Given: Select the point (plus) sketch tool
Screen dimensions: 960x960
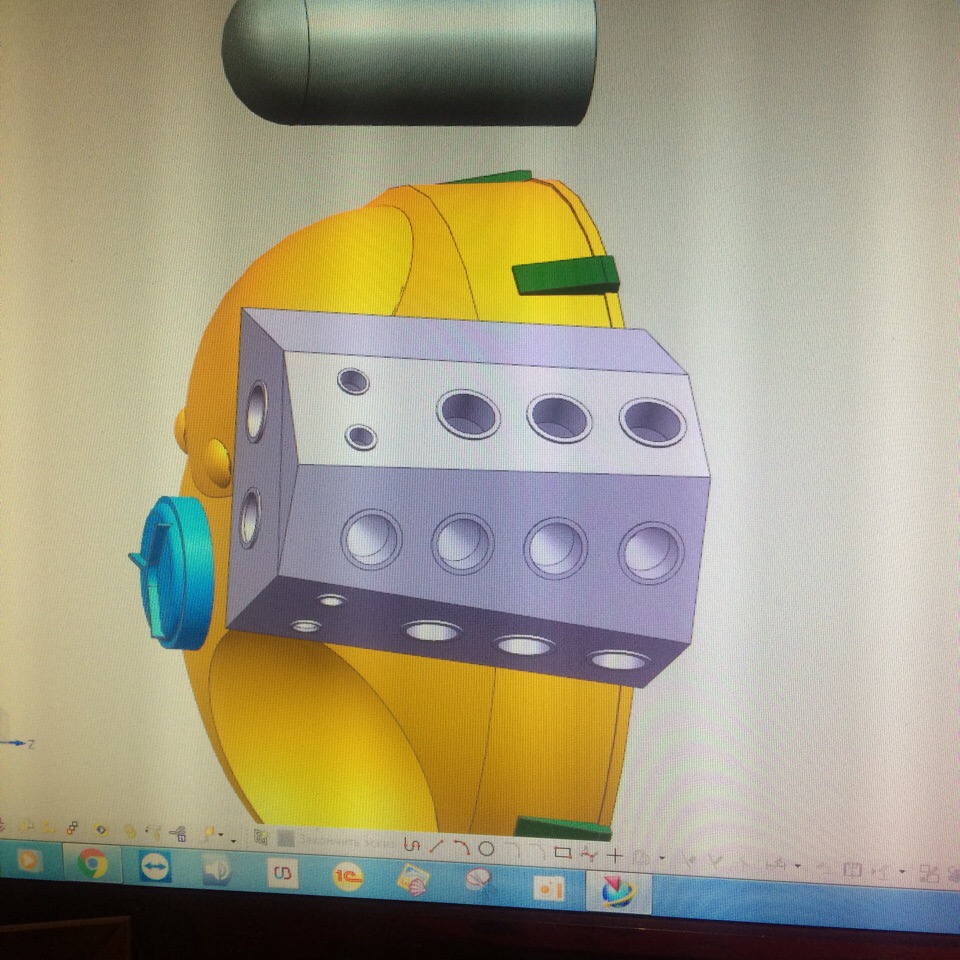Looking at the screenshot, I should point(614,855).
